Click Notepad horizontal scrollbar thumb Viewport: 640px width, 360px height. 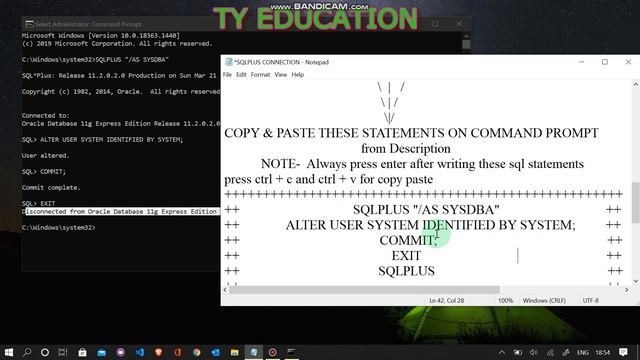coord(364,290)
